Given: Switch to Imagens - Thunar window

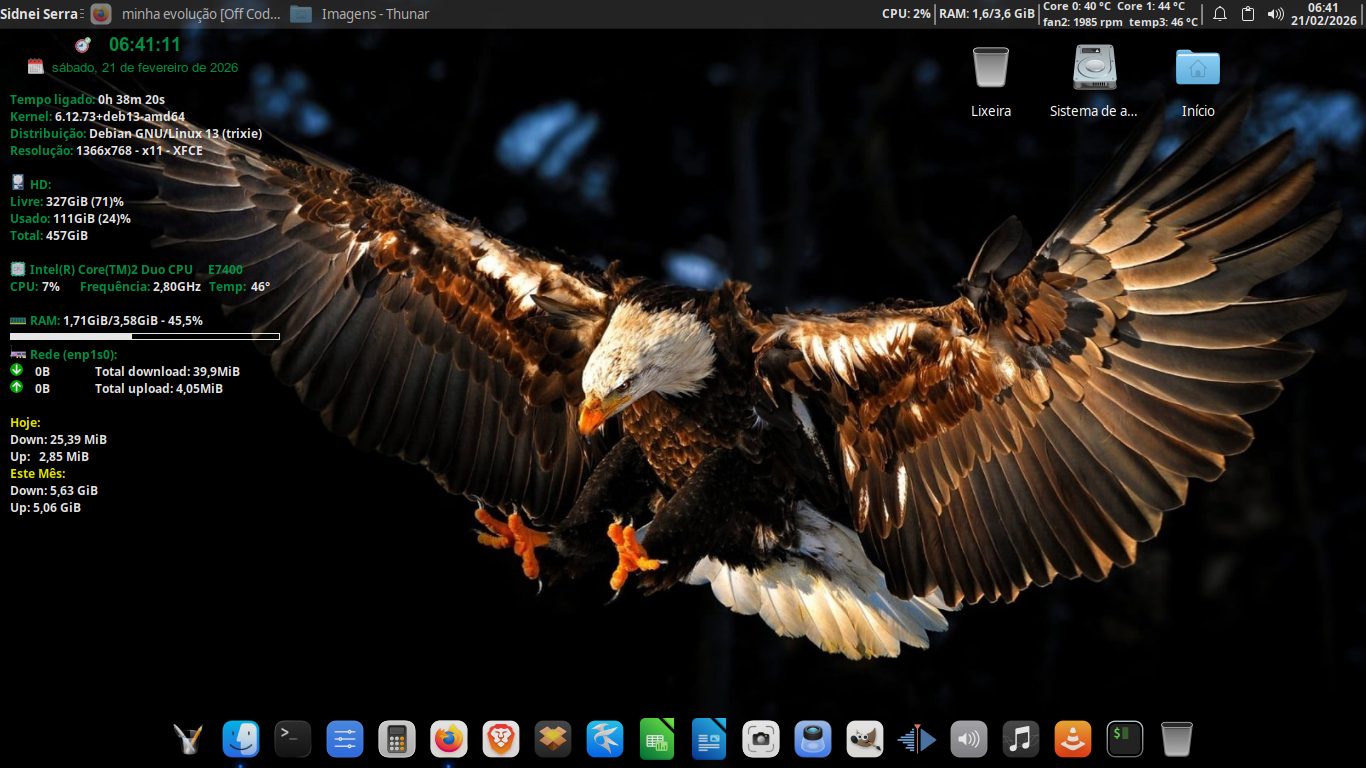Looking at the screenshot, I should coord(360,14).
